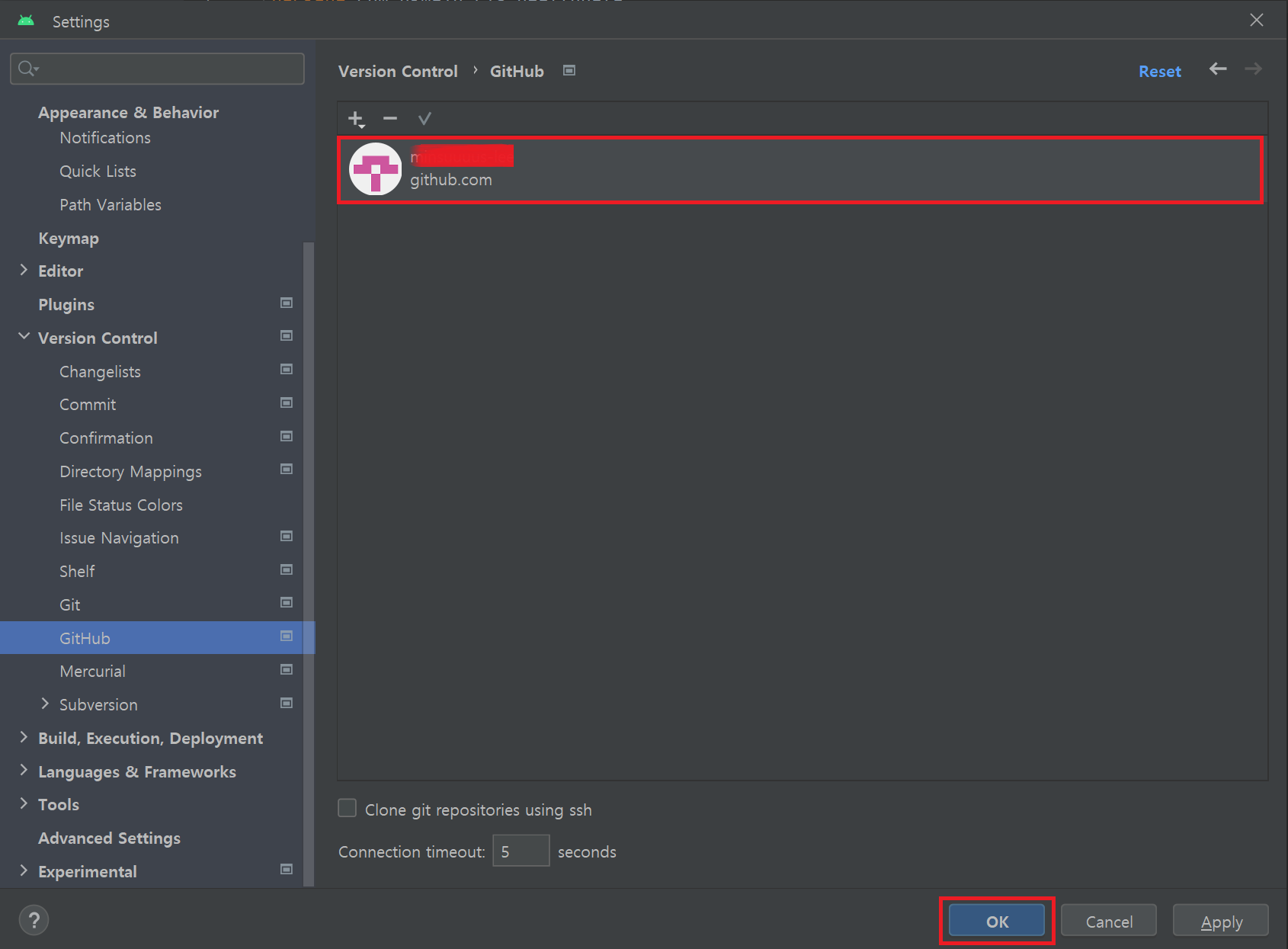Go back with the left arrow

tap(1218, 69)
